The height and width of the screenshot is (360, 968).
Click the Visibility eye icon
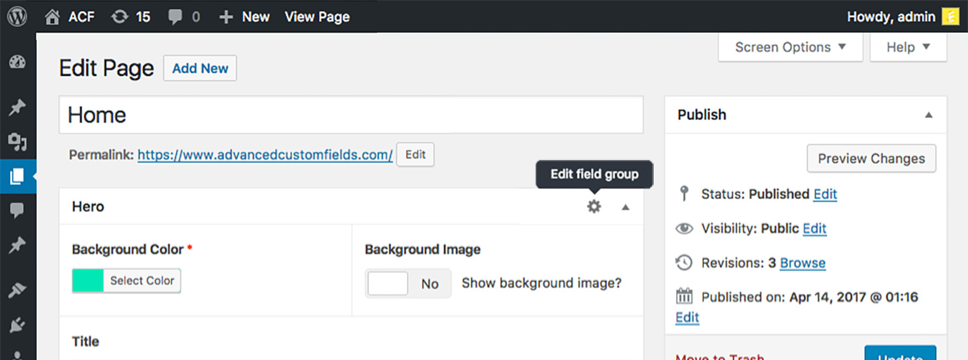pos(683,228)
